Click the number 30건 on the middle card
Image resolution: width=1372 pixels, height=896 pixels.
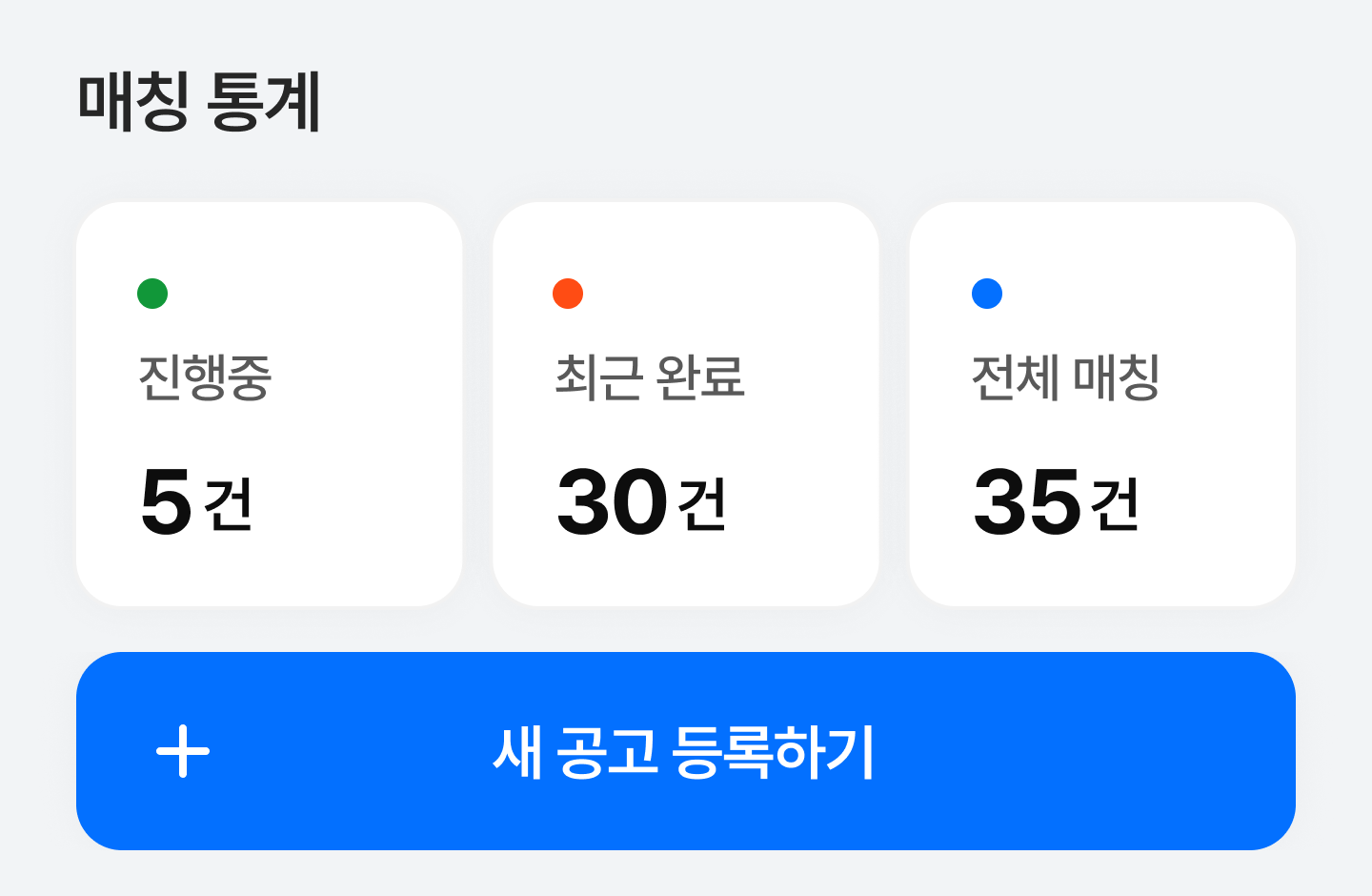pos(642,502)
